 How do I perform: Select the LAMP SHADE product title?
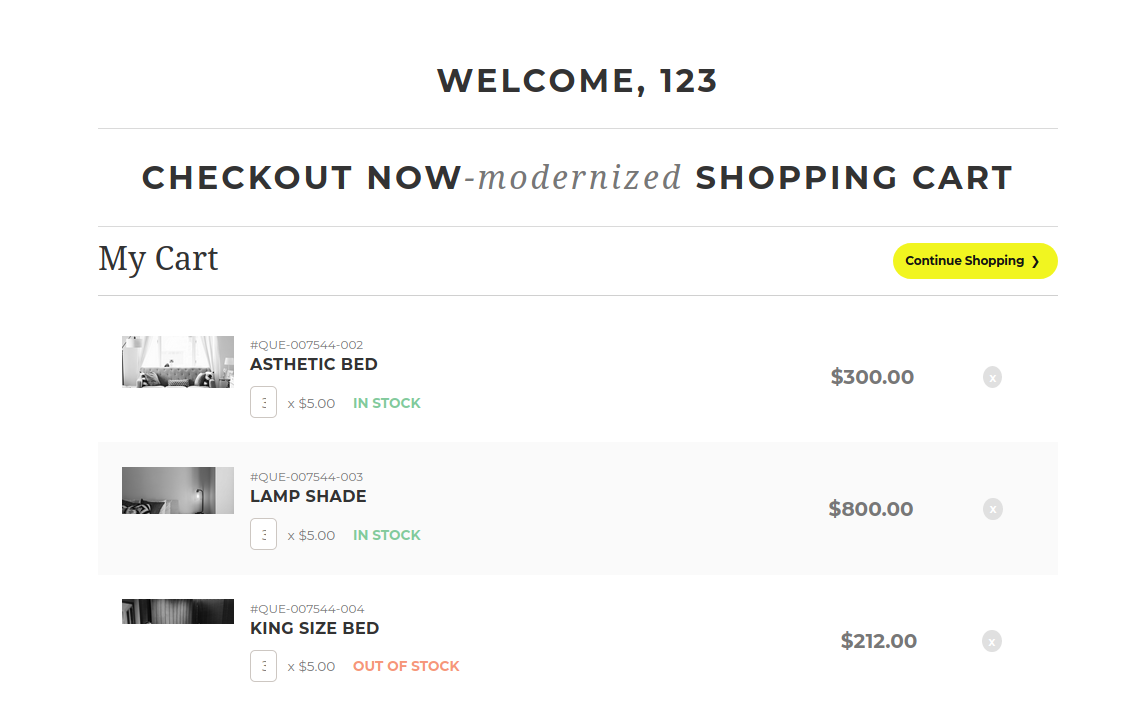click(308, 497)
